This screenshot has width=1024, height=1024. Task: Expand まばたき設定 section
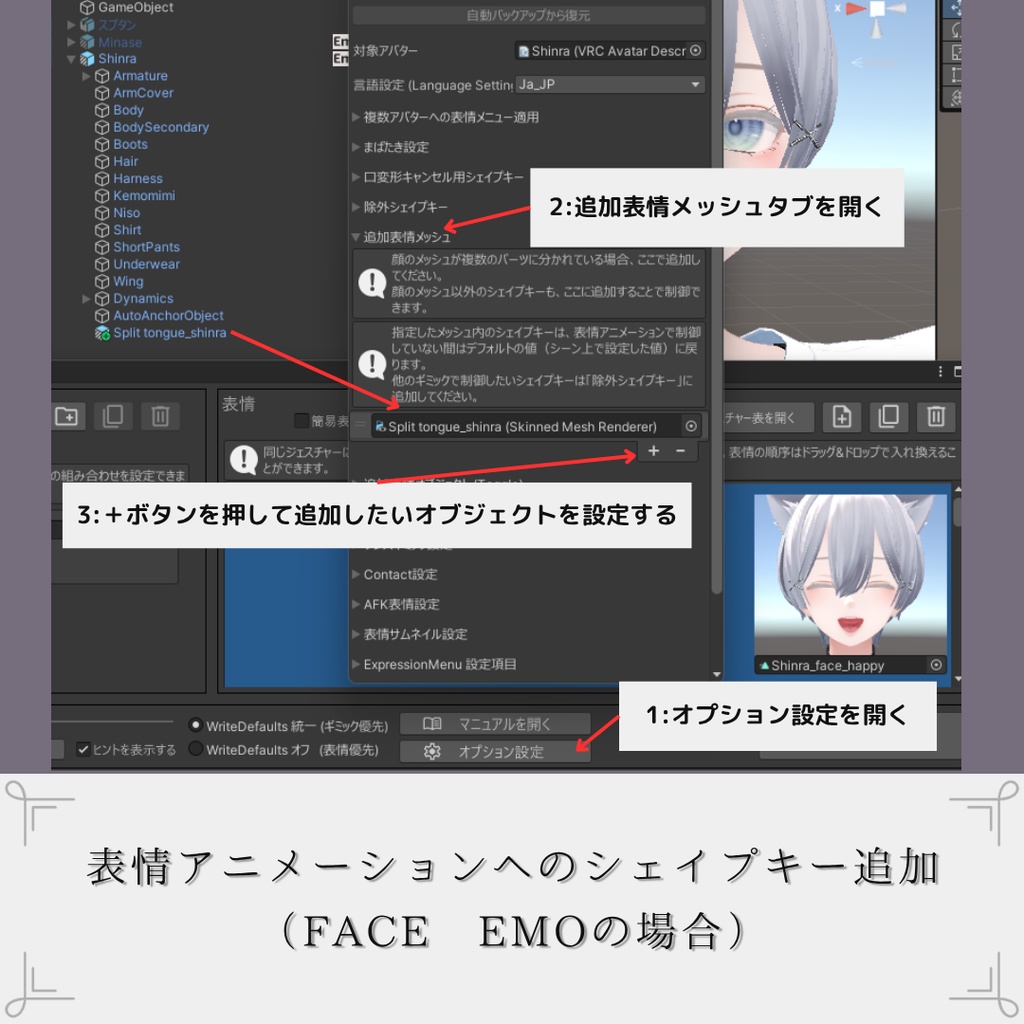tap(356, 148)
